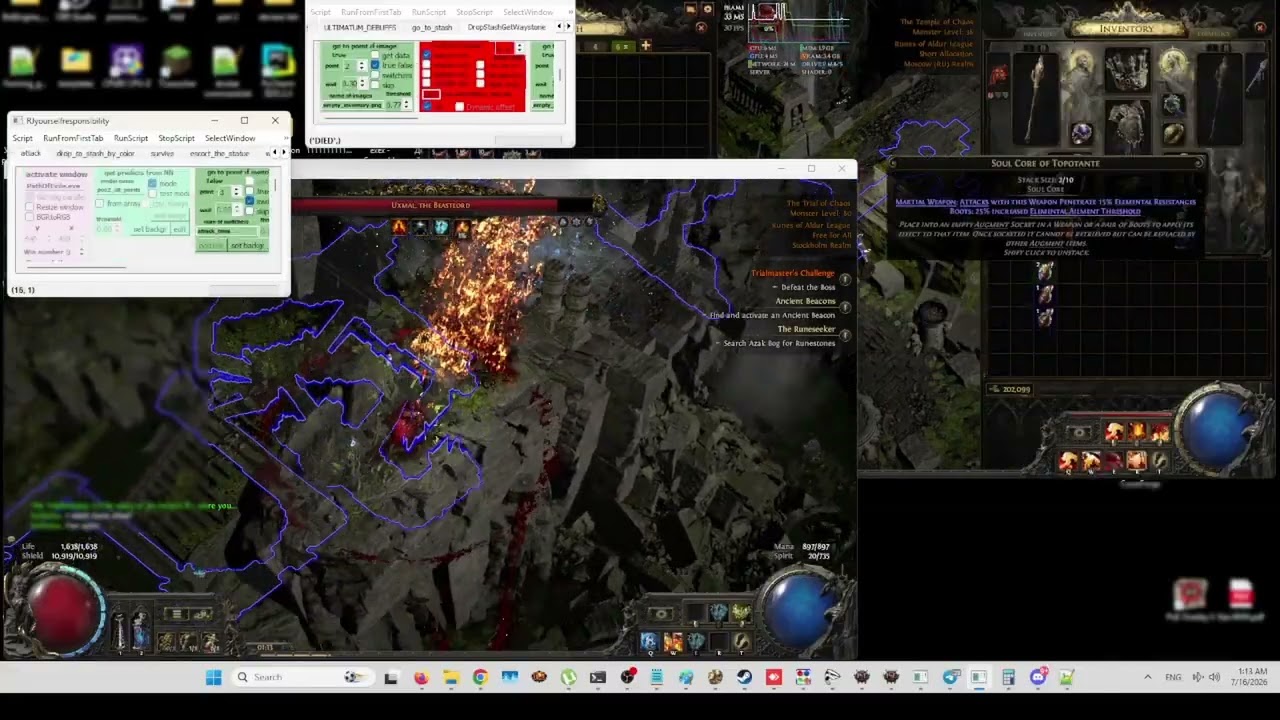
Task: Click last debuff icon under Uxmal boss bar
Action: (x=461, y=228)
